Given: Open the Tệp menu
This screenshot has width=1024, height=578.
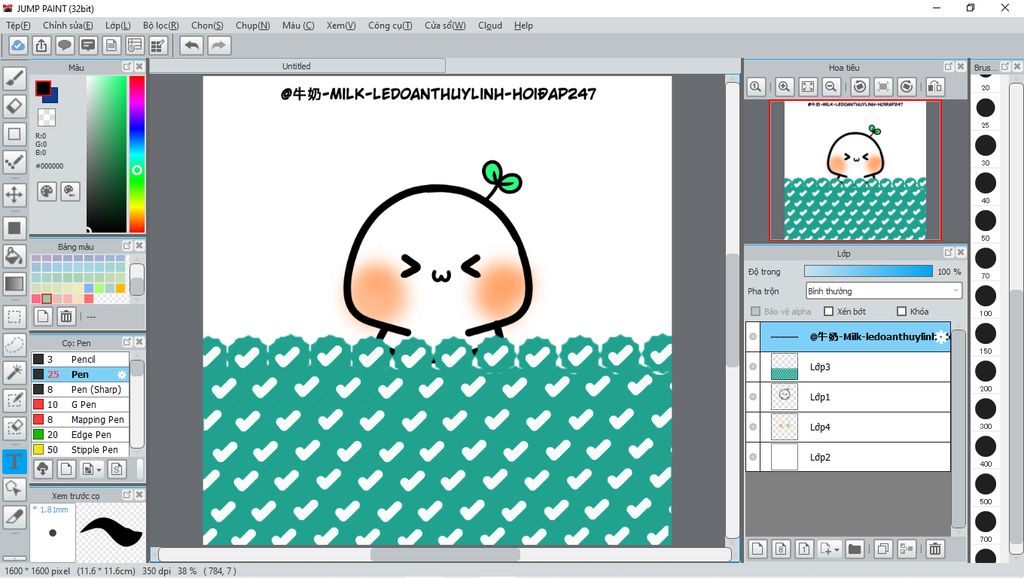Looking at the screenshot, I should [x=18, y=25].
